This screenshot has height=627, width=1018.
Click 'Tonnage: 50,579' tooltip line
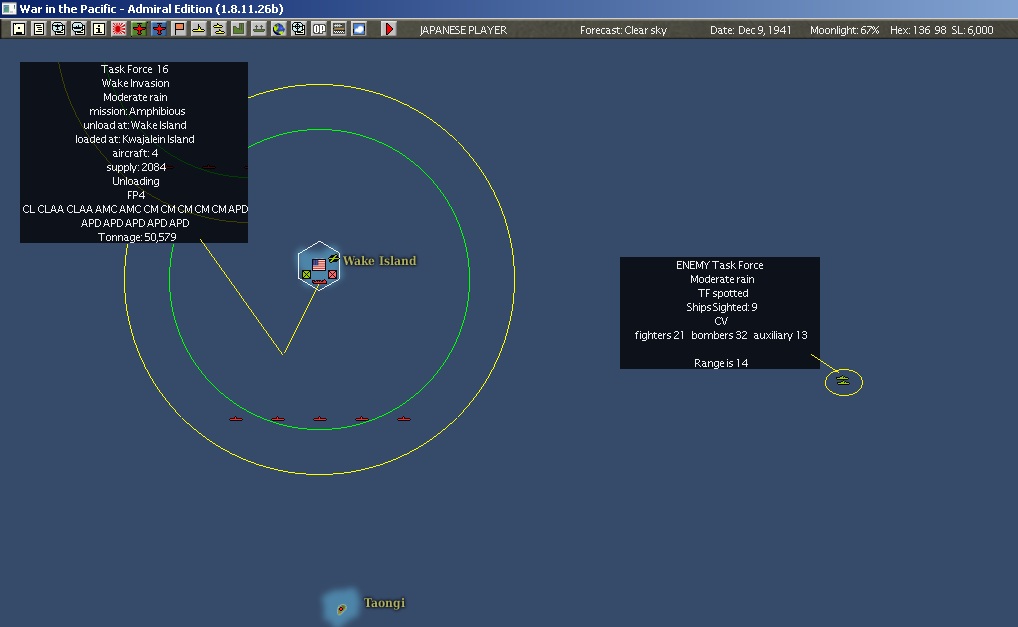point(137,237)
